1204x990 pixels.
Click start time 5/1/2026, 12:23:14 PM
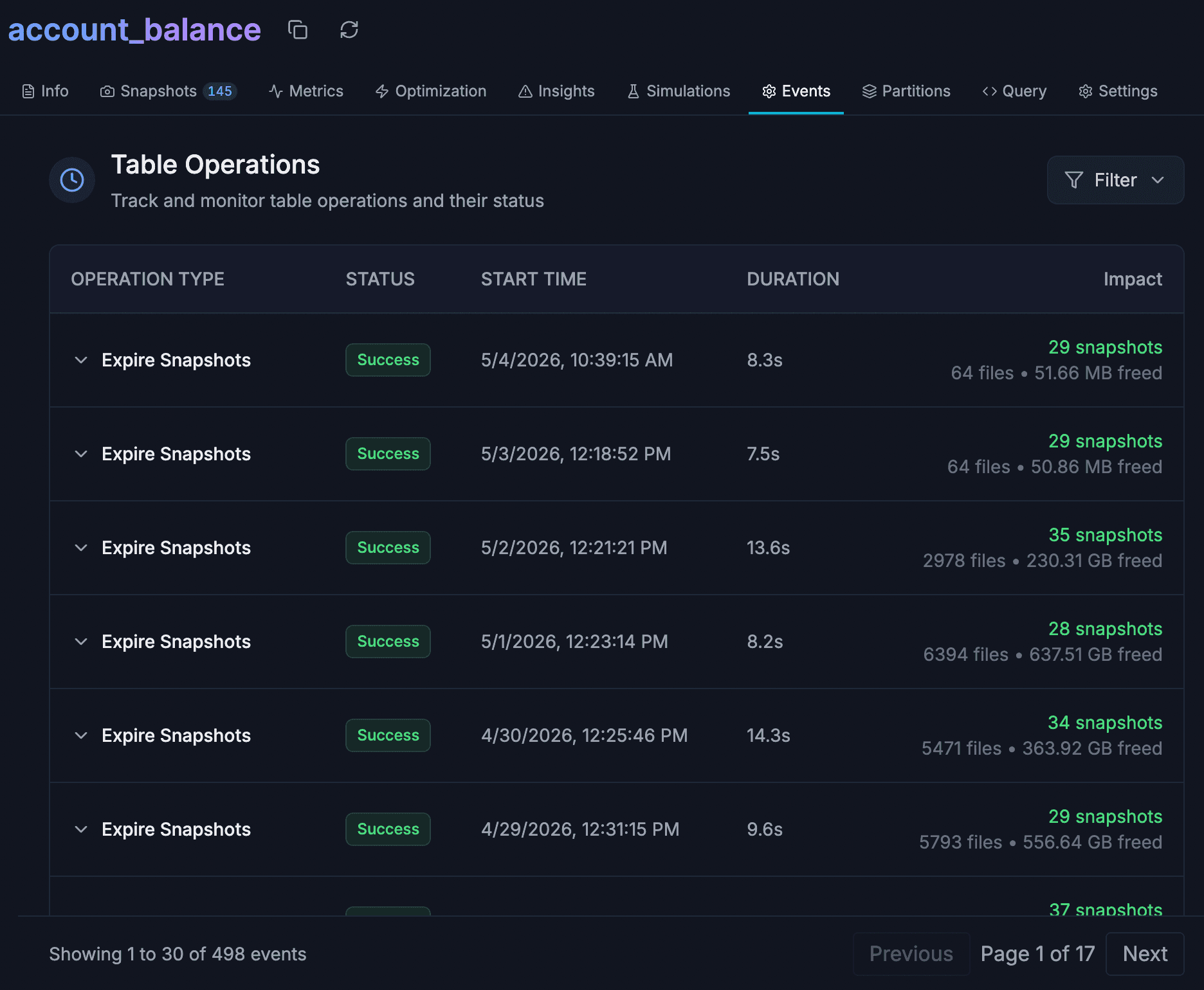tap(574, 642)
